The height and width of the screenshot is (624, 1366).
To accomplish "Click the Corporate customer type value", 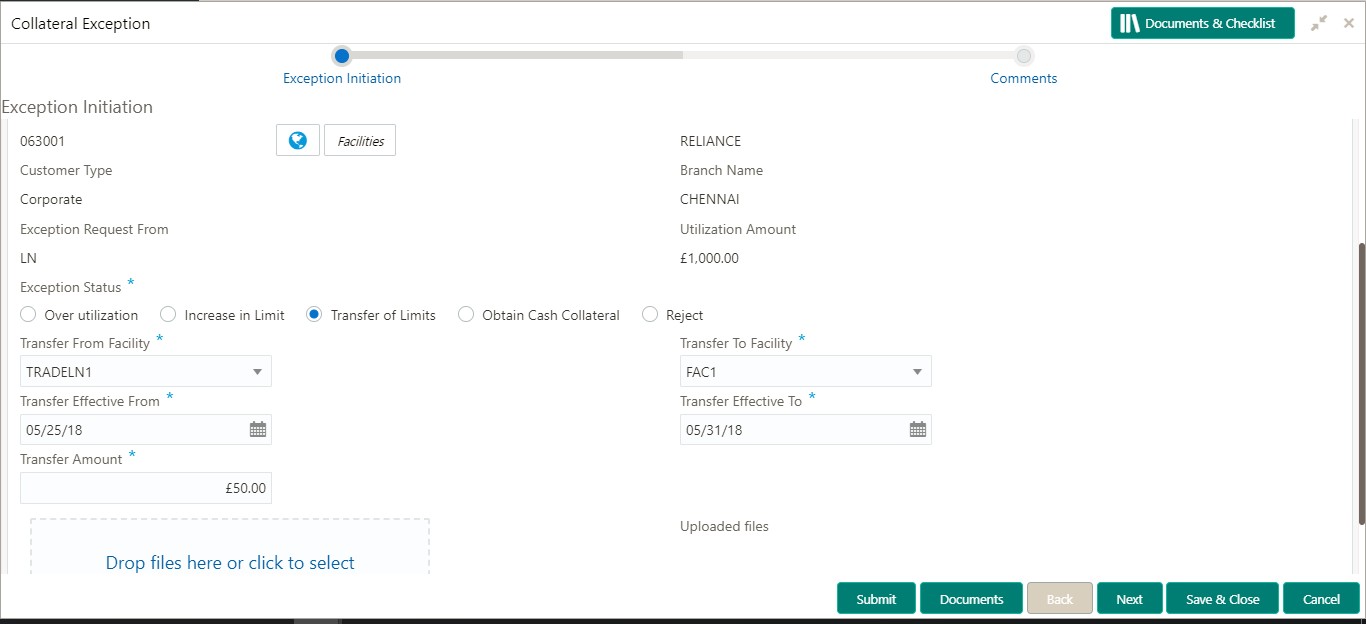I will tap(51, 199).
